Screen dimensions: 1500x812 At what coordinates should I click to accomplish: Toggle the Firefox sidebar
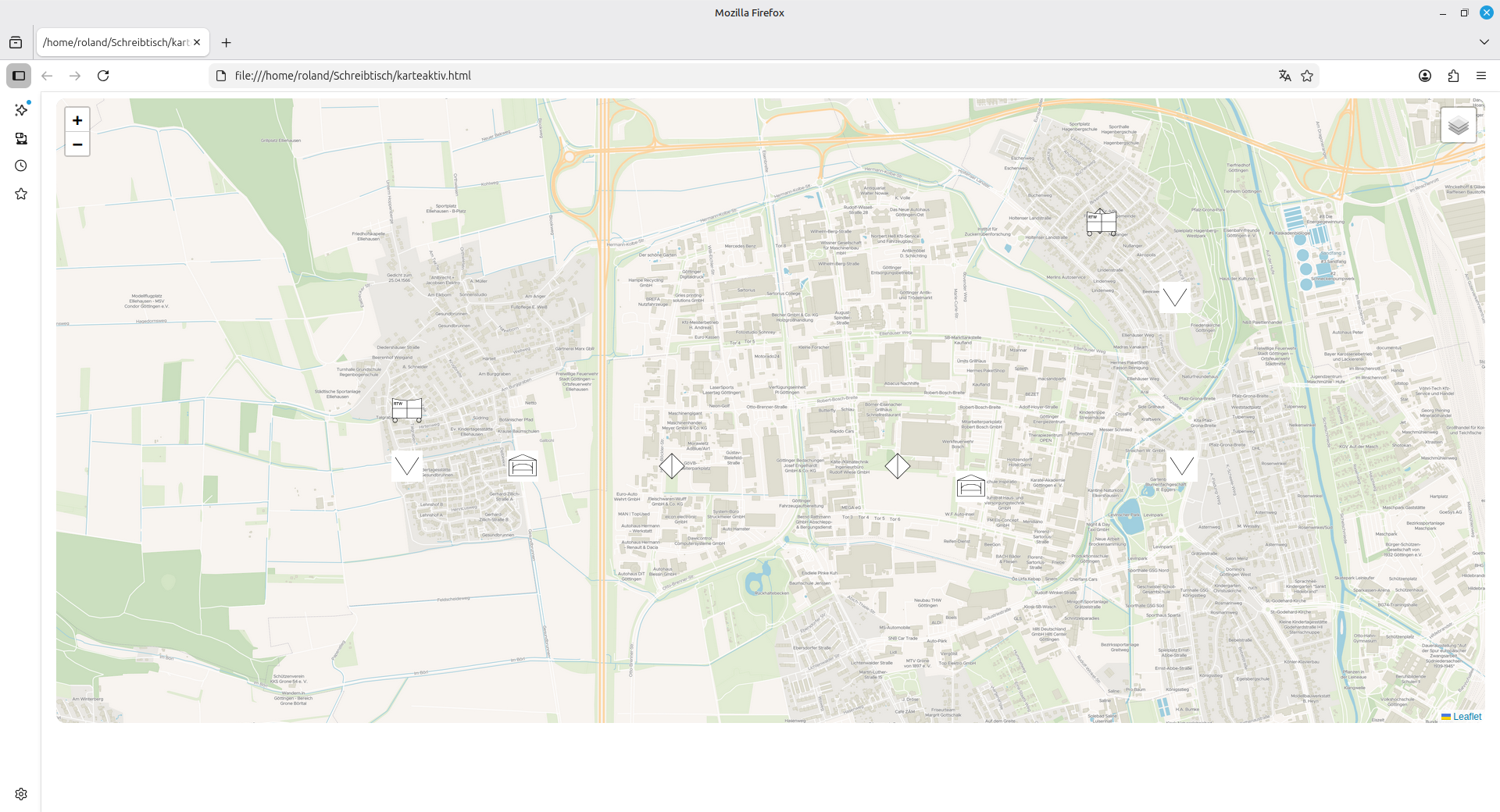[19, 76]
